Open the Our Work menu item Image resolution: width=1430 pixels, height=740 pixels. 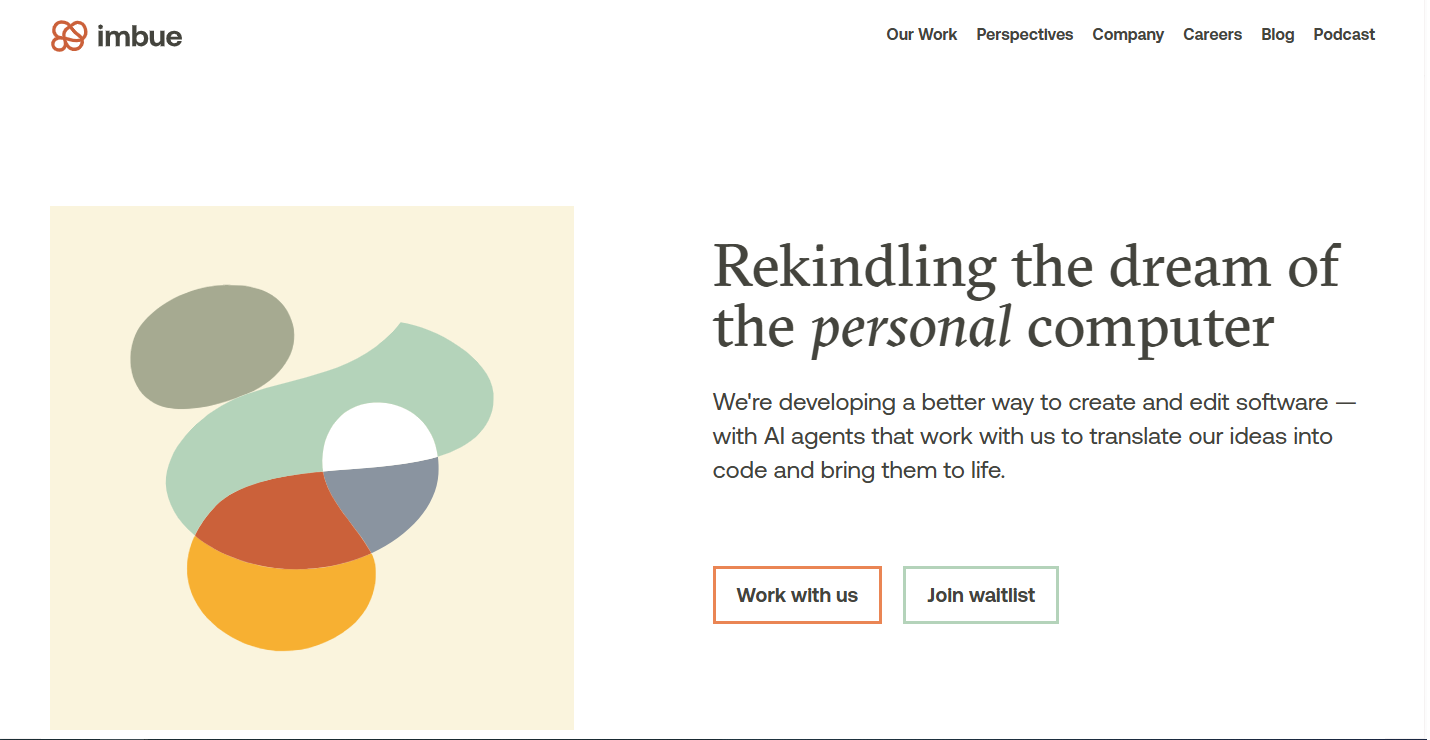pos(921,34)
